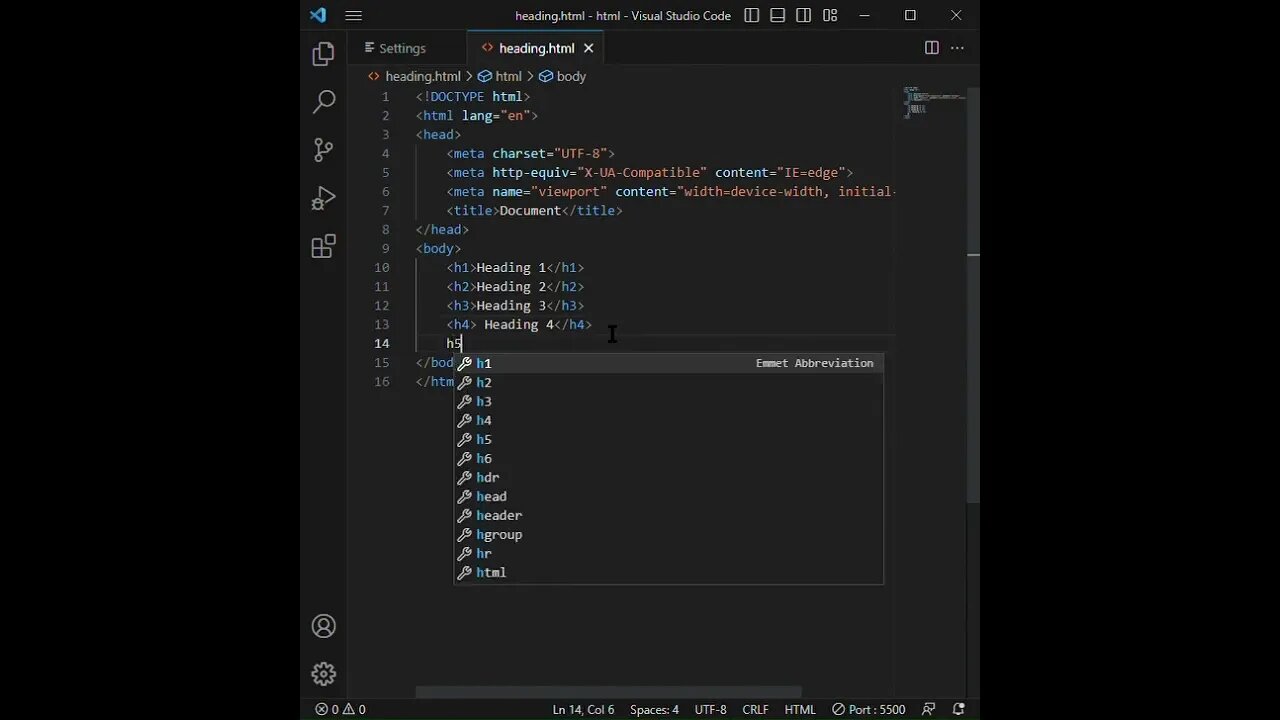Screen dimensions: 1280x720
Task: Open the Manage gear icon
Action: pos(323,674)
